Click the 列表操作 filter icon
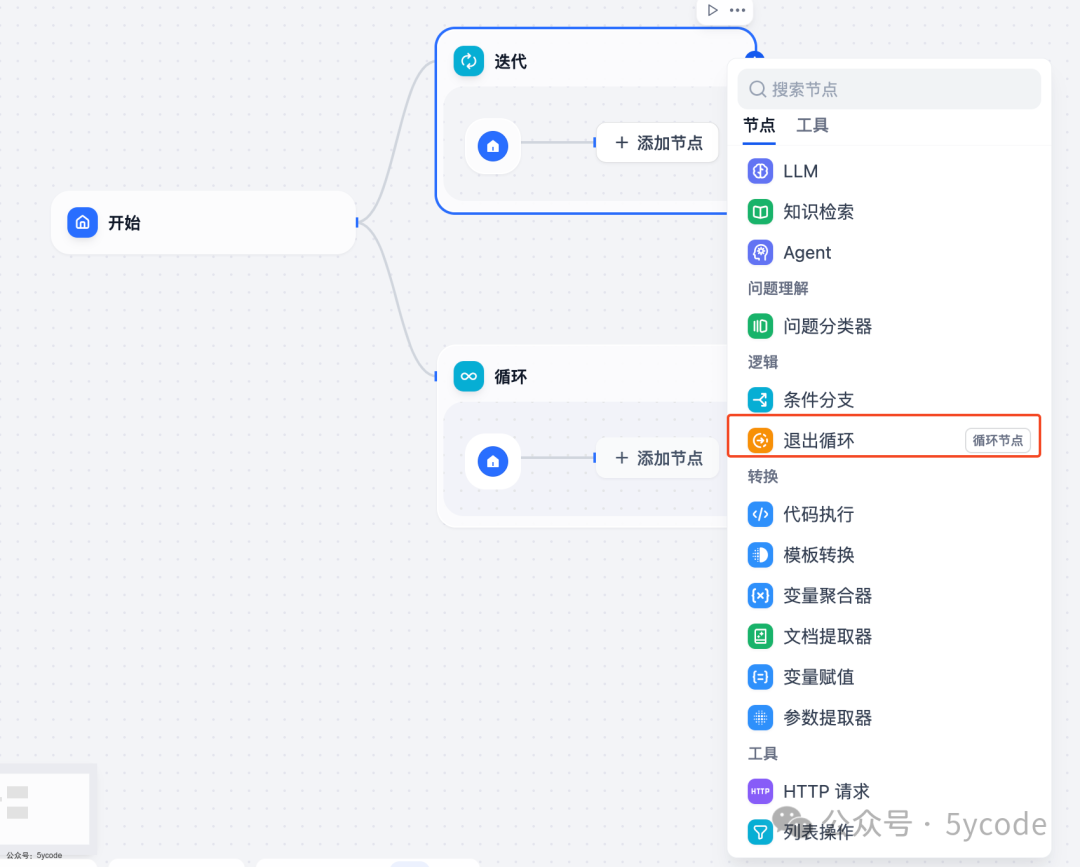 click(760, 832)
